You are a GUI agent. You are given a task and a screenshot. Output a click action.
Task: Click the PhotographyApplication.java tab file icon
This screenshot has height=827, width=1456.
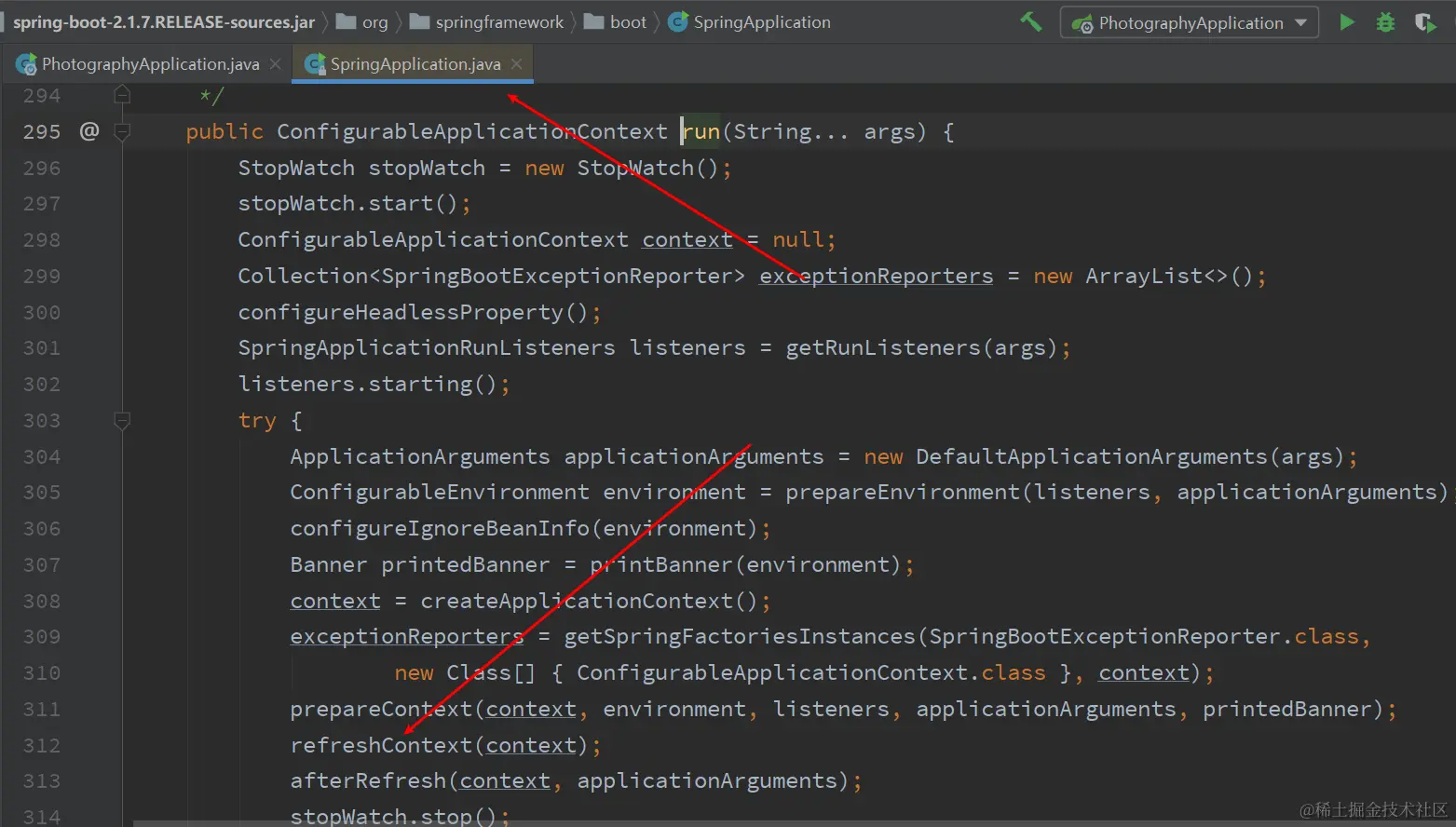pos(26,63)
